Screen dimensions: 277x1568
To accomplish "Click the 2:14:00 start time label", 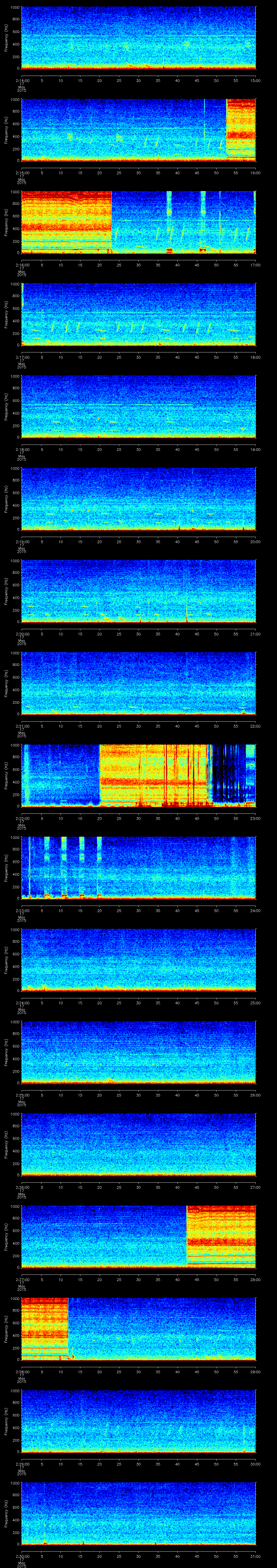I will [22, 80].
